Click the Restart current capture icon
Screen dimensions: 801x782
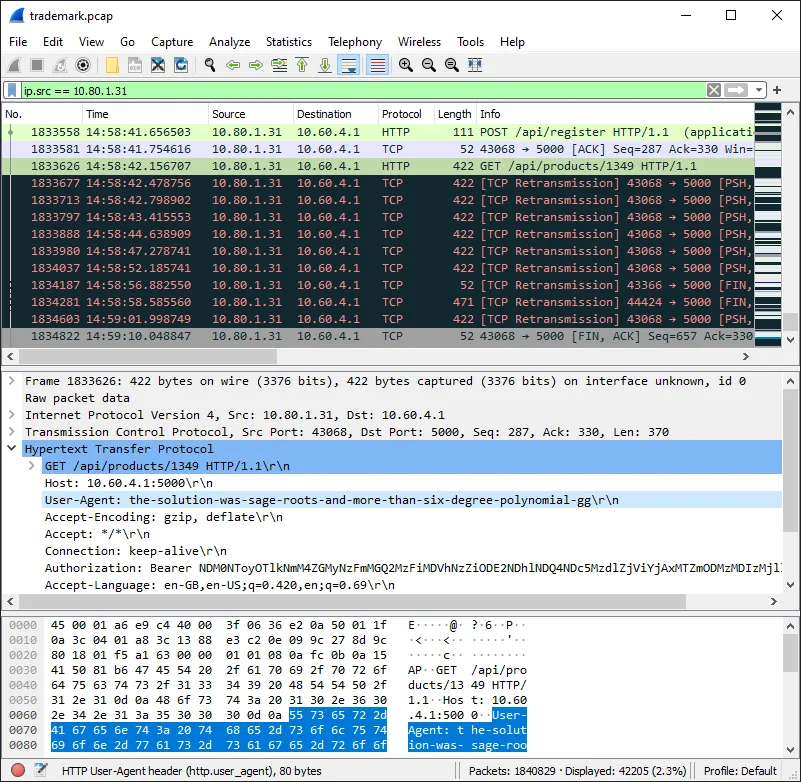coord(60,65)
